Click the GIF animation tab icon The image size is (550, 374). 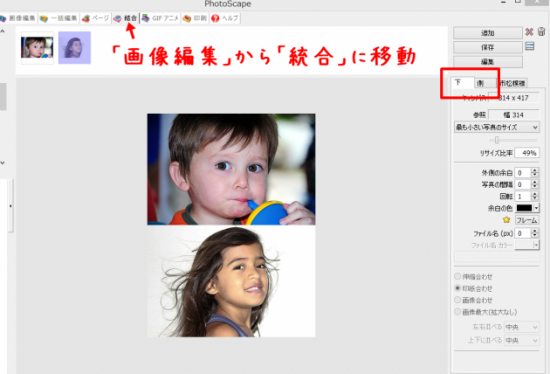tap(146, 18)
